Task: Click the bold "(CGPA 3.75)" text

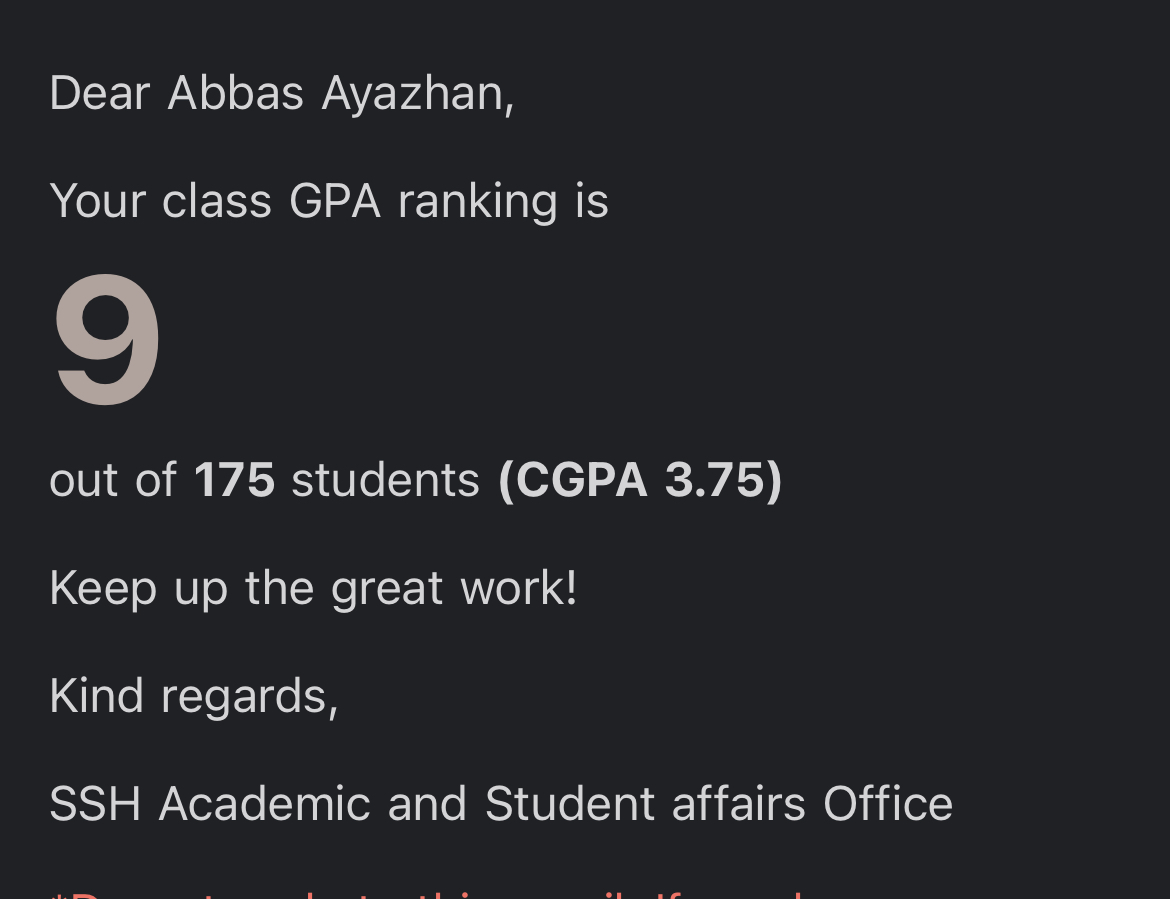Action: pos(640,480)
